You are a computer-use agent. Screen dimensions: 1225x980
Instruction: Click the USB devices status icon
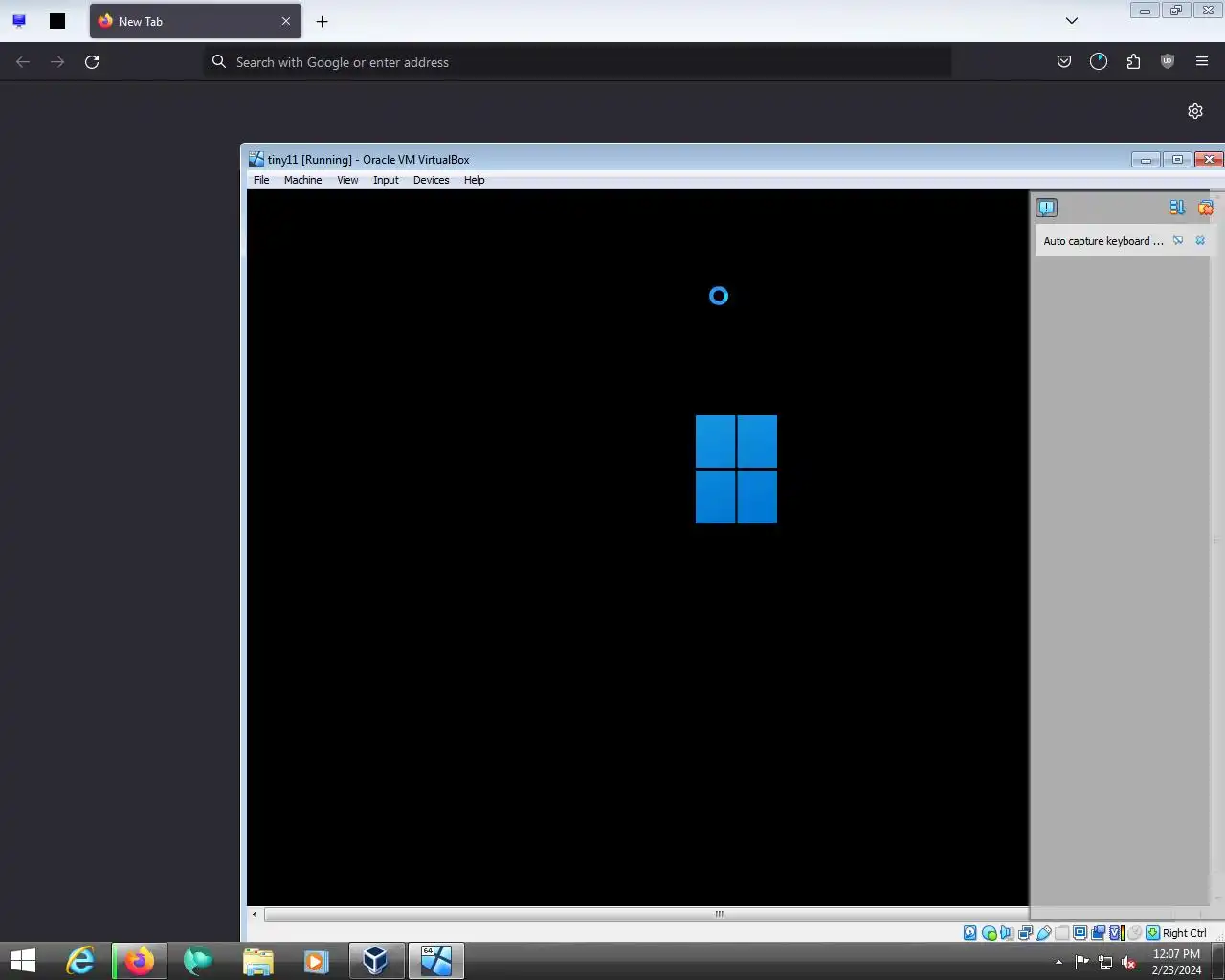(1043, 933)
